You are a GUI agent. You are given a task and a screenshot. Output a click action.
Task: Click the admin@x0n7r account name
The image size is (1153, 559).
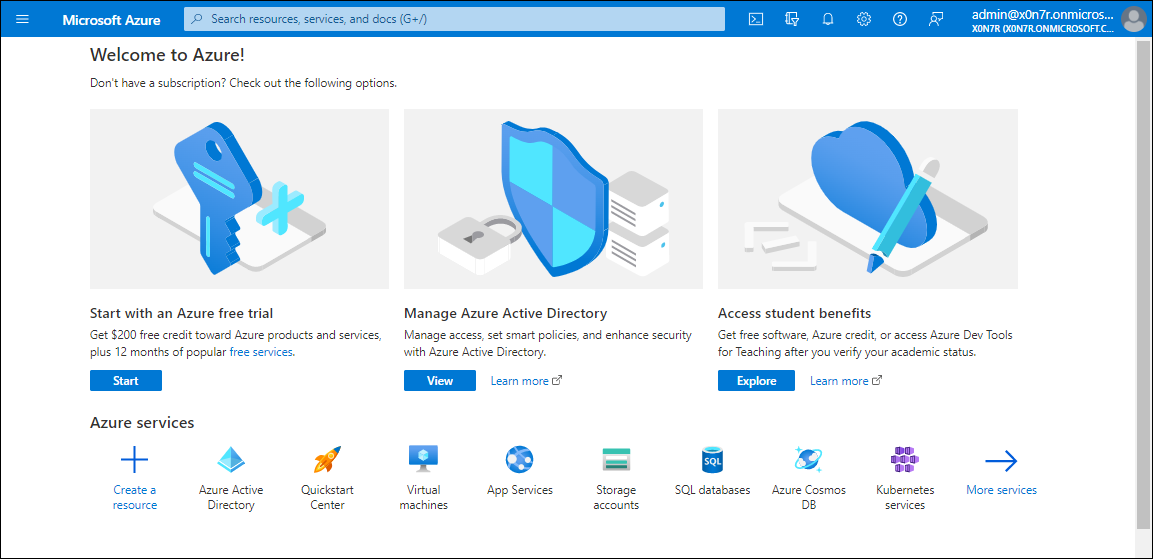(1043, 14)
